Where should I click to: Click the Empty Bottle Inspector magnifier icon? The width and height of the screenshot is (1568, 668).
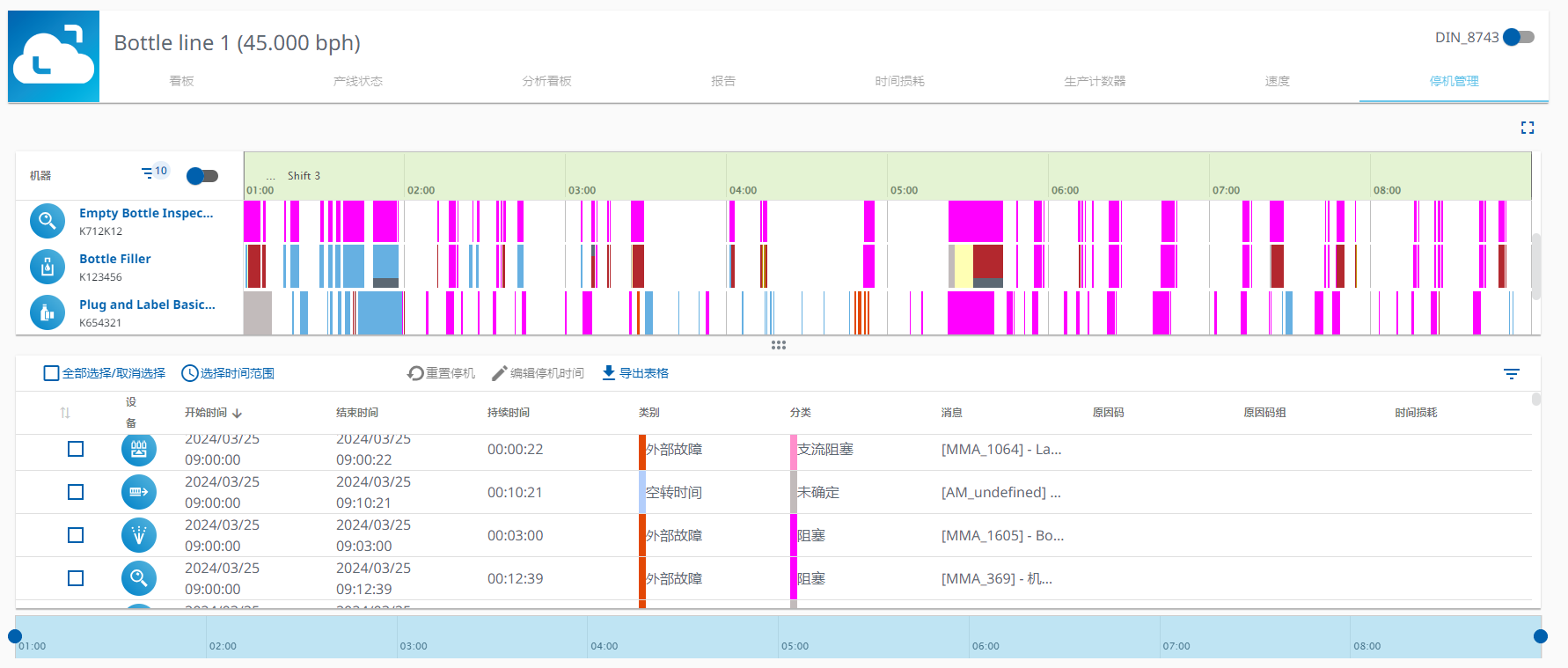(48, 221)
